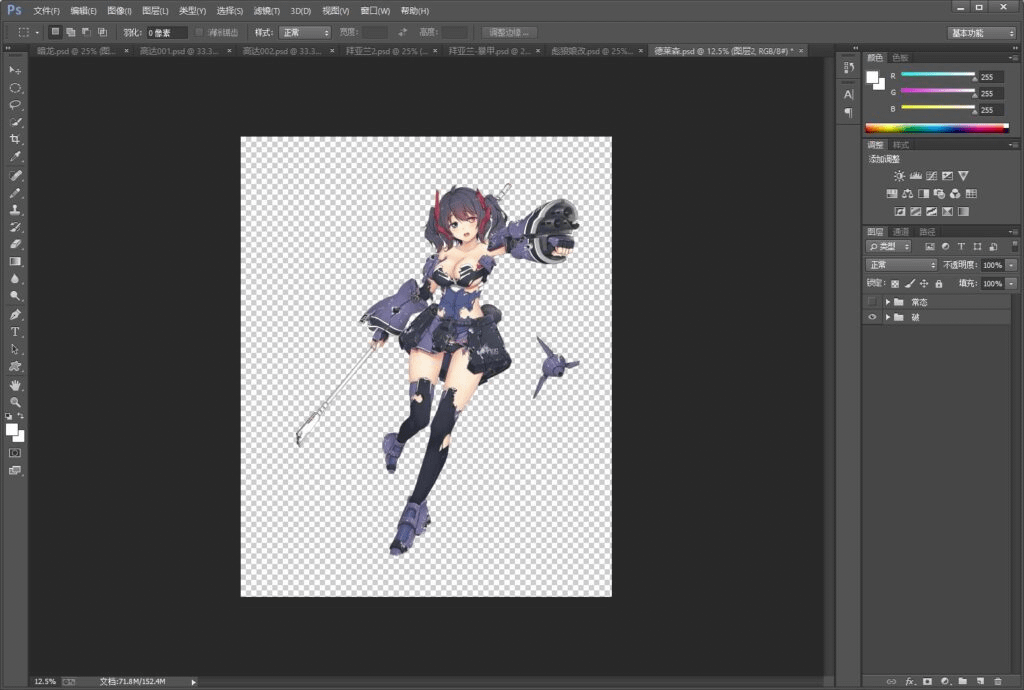Open the workspace 基本功能 dropdown
This screenshot has width=1024, height=690.
(982, 33)
